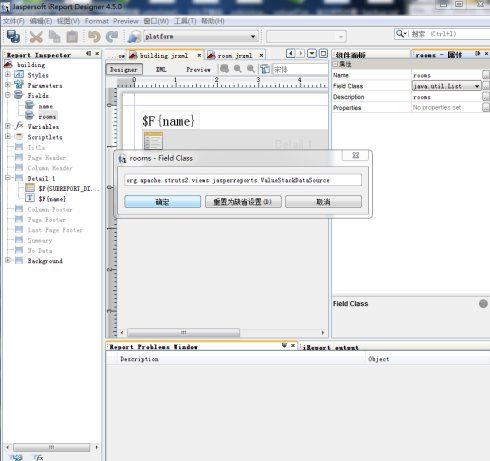
Task: Collapse the 属性 properties section
Action: pos(336,64)
